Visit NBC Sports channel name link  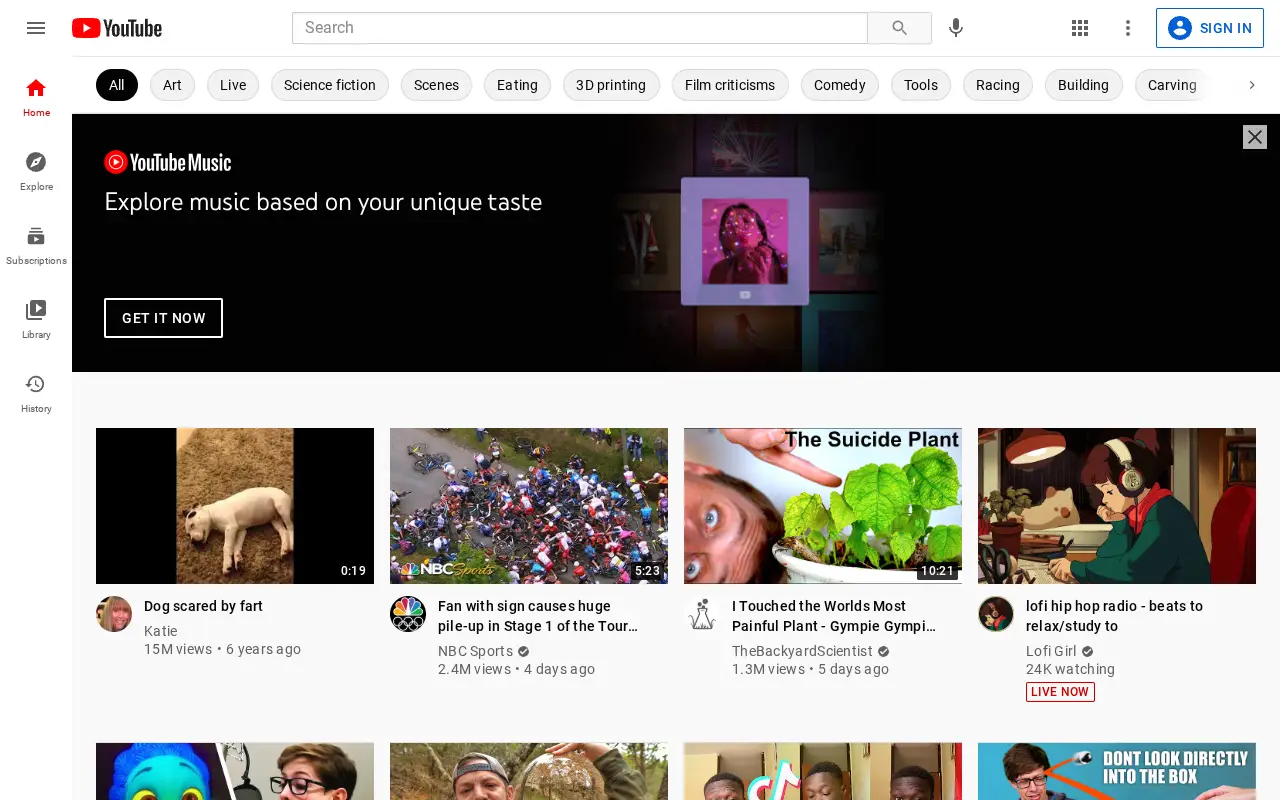[x=475, y=651]
